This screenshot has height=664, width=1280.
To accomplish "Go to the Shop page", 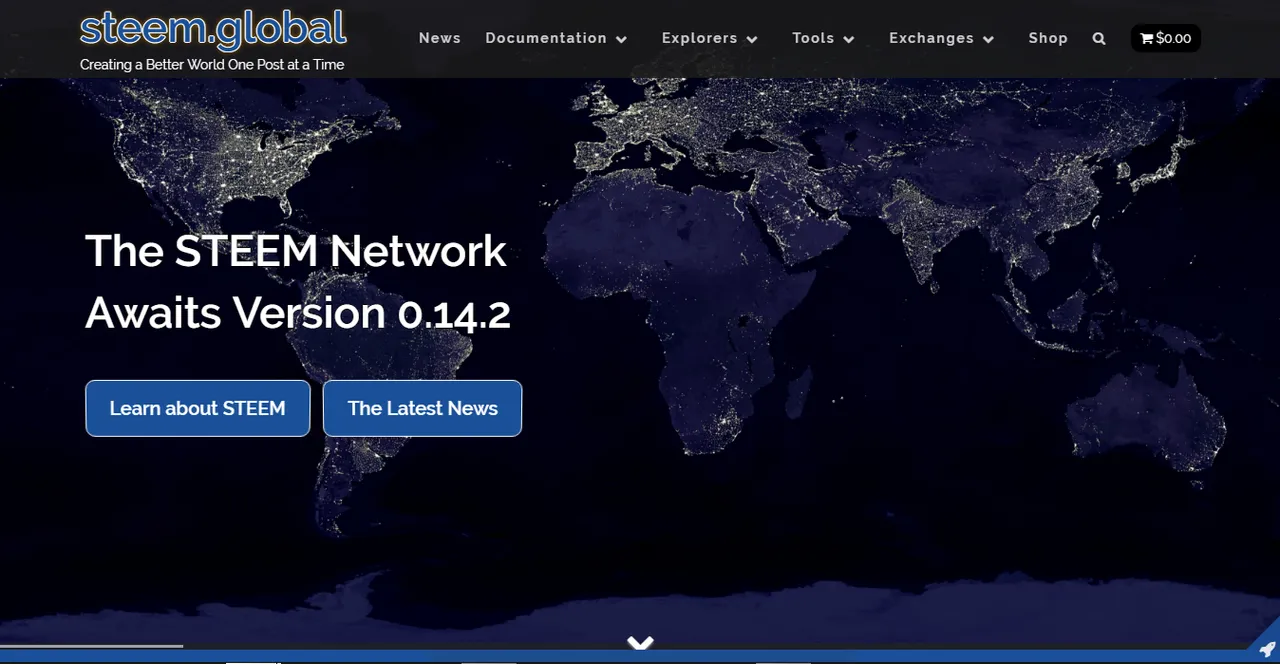I will click(x=1048, y=38).
